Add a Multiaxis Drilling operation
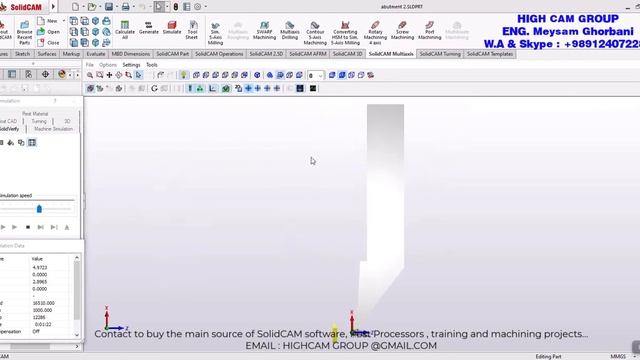640x360 pixels. [289, 31]
